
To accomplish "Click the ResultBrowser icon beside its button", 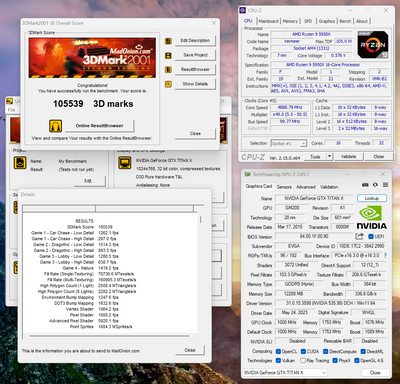I will (x=168, y=70).
